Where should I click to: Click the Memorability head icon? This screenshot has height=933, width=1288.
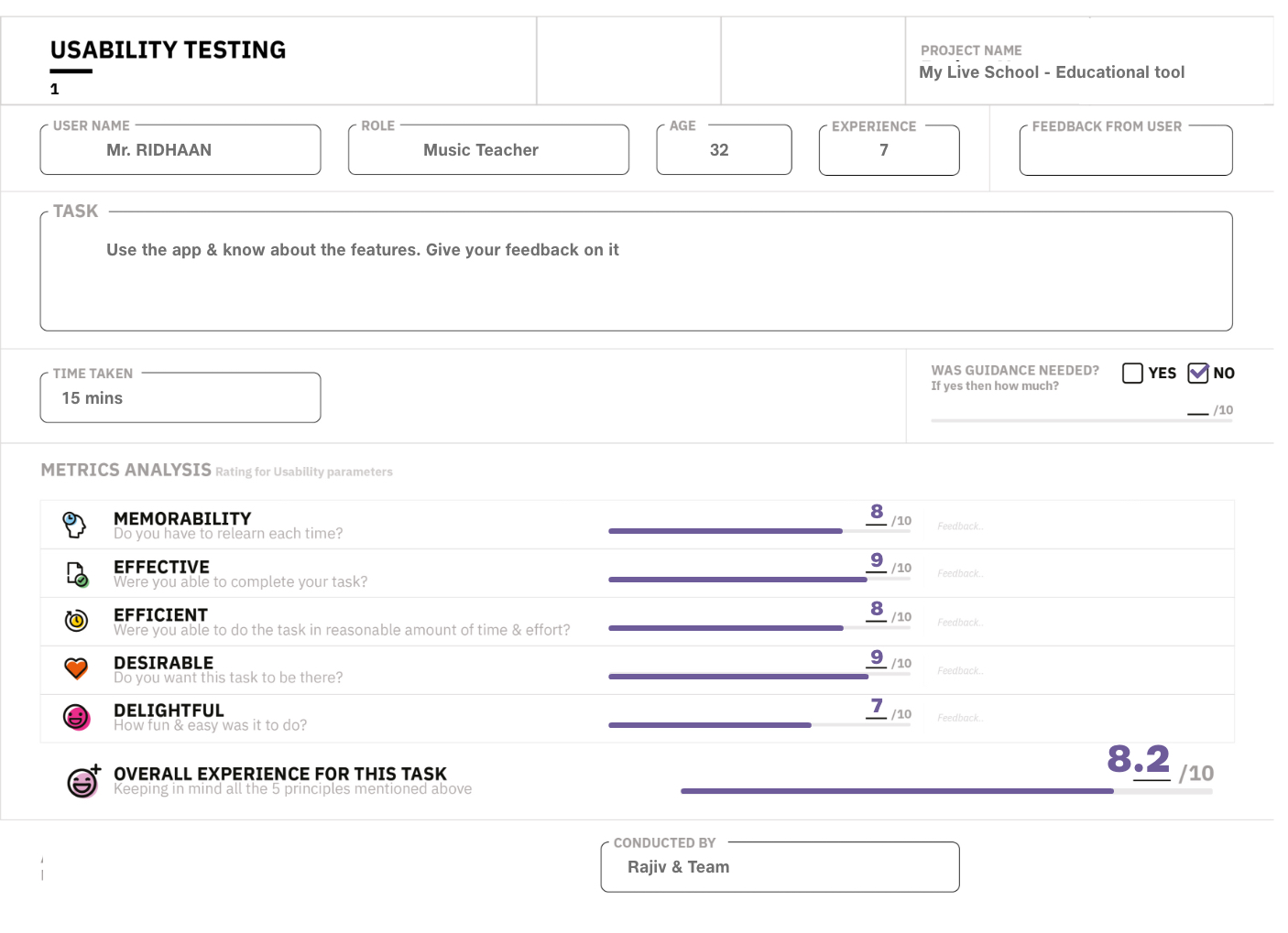(74, 525)
